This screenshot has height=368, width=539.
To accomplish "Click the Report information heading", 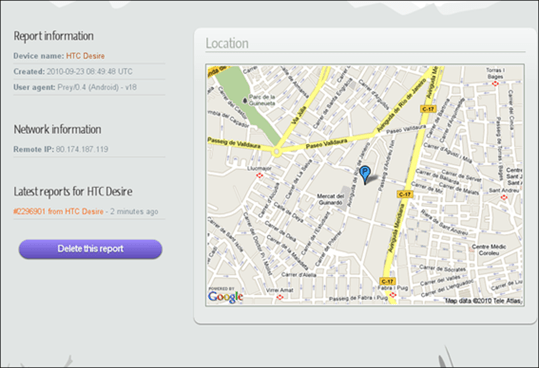I will (54, 36).
